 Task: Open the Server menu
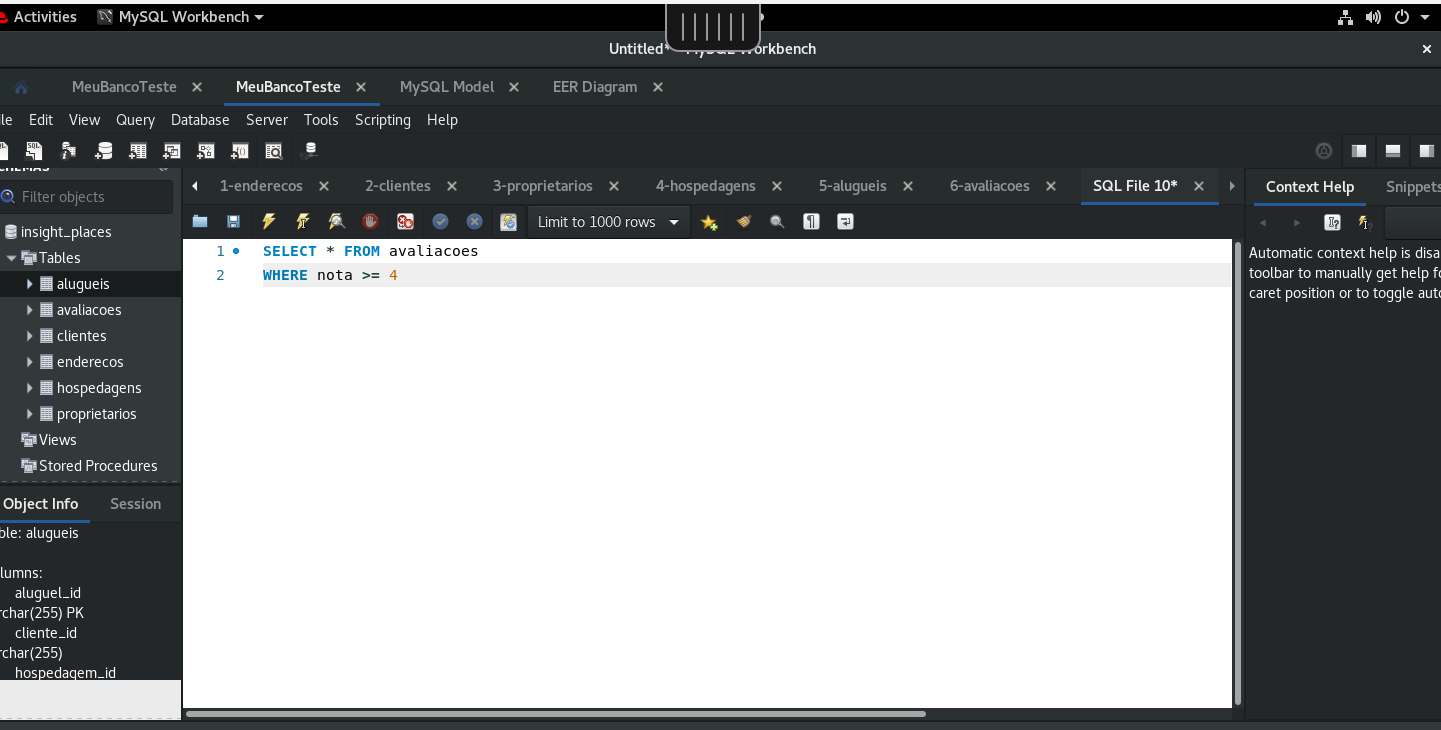[267, 120]
